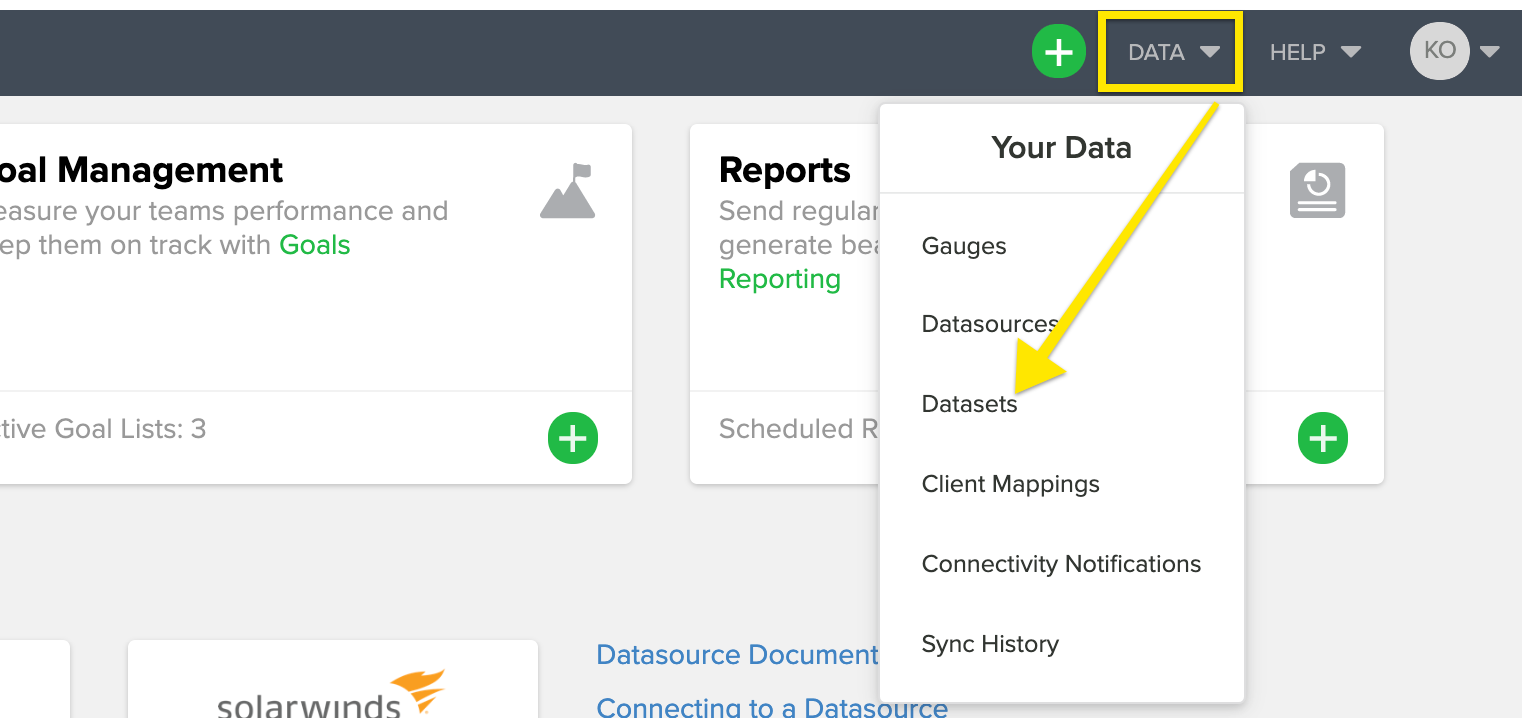Open the HELP dropdown menu
Image resolution: width=1522 pixels, height=718 pixels.
1315,52
